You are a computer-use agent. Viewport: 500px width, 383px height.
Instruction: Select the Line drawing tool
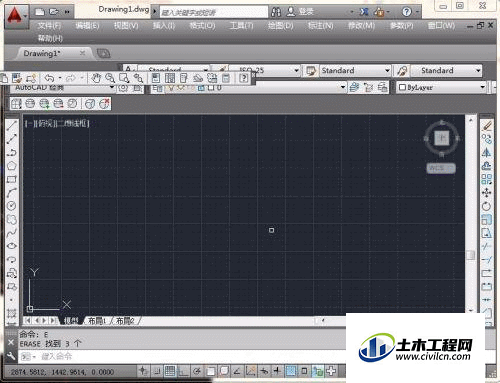[12, 125]
